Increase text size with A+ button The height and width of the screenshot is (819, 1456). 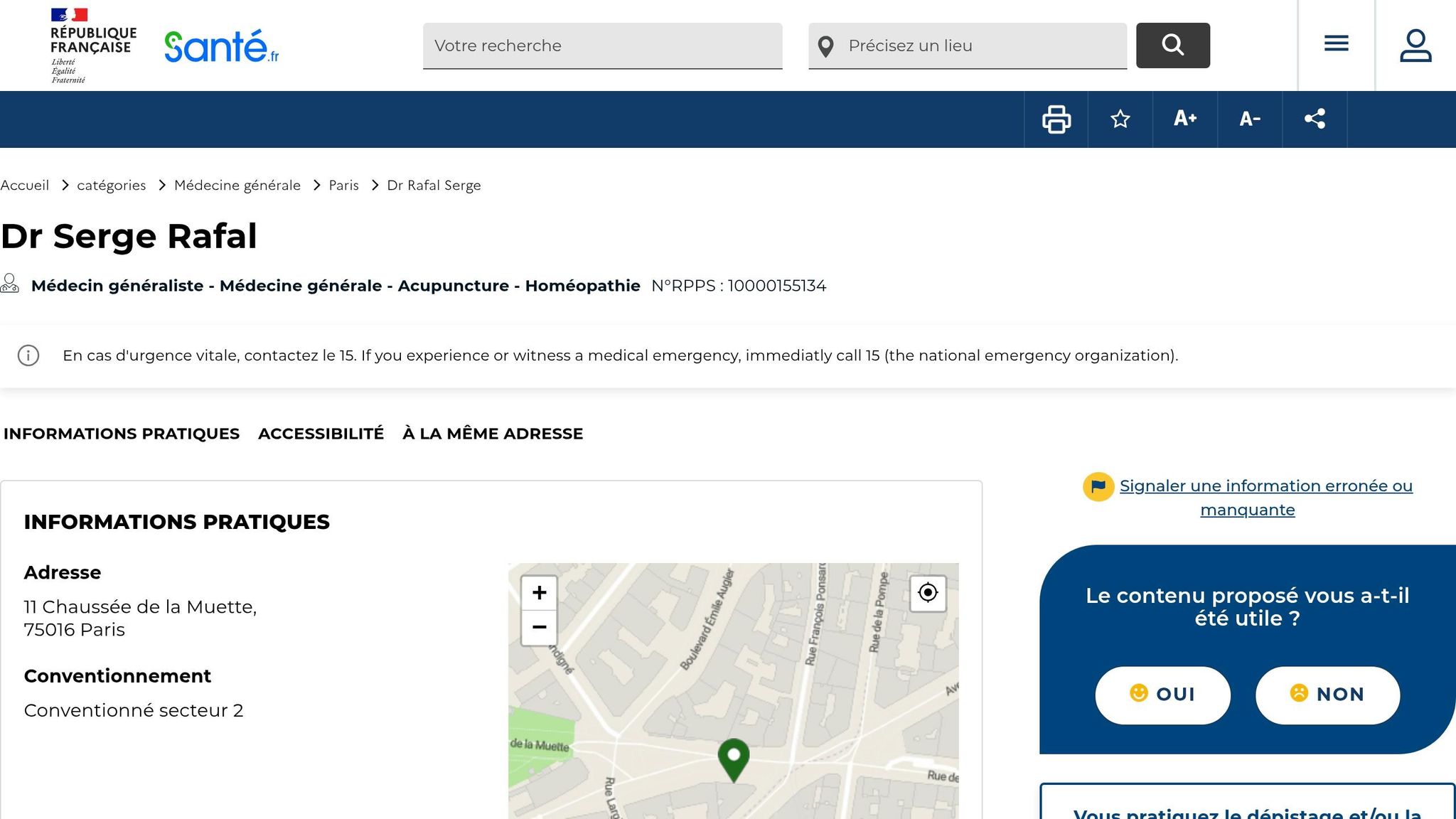click(x=1185, y=119)
